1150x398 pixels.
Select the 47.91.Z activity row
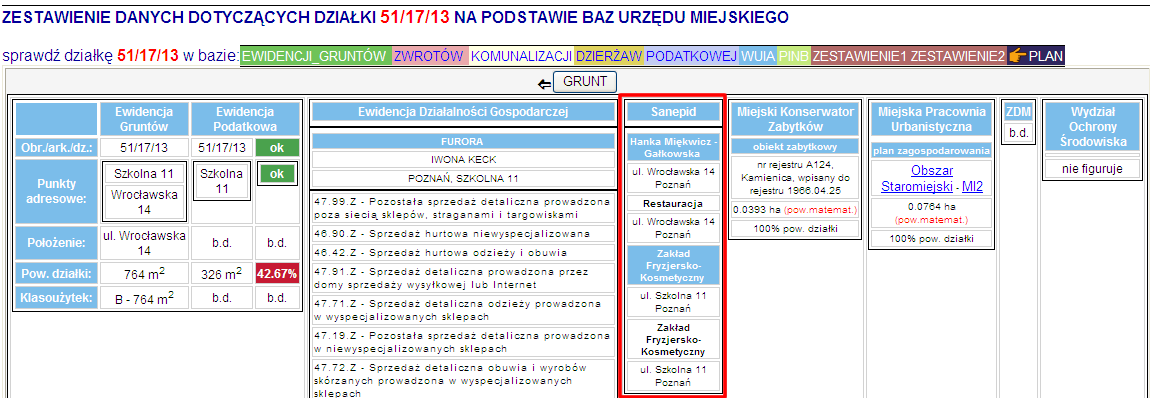[x=463, y=279]
